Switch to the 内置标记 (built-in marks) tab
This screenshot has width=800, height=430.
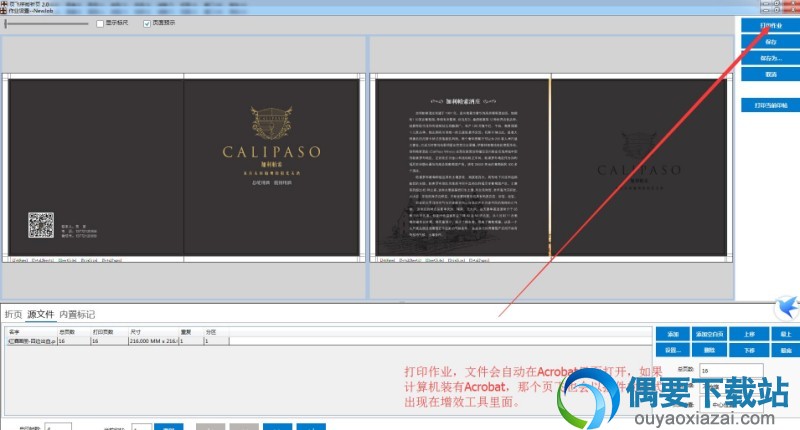click(x=77, y=314)
